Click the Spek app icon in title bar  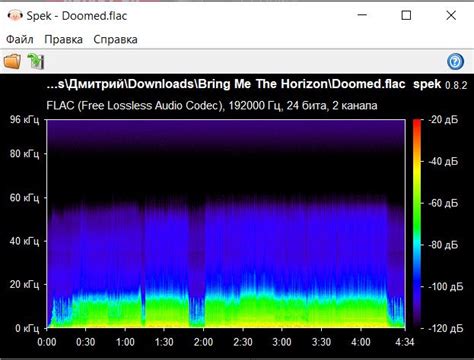point(15,16)
